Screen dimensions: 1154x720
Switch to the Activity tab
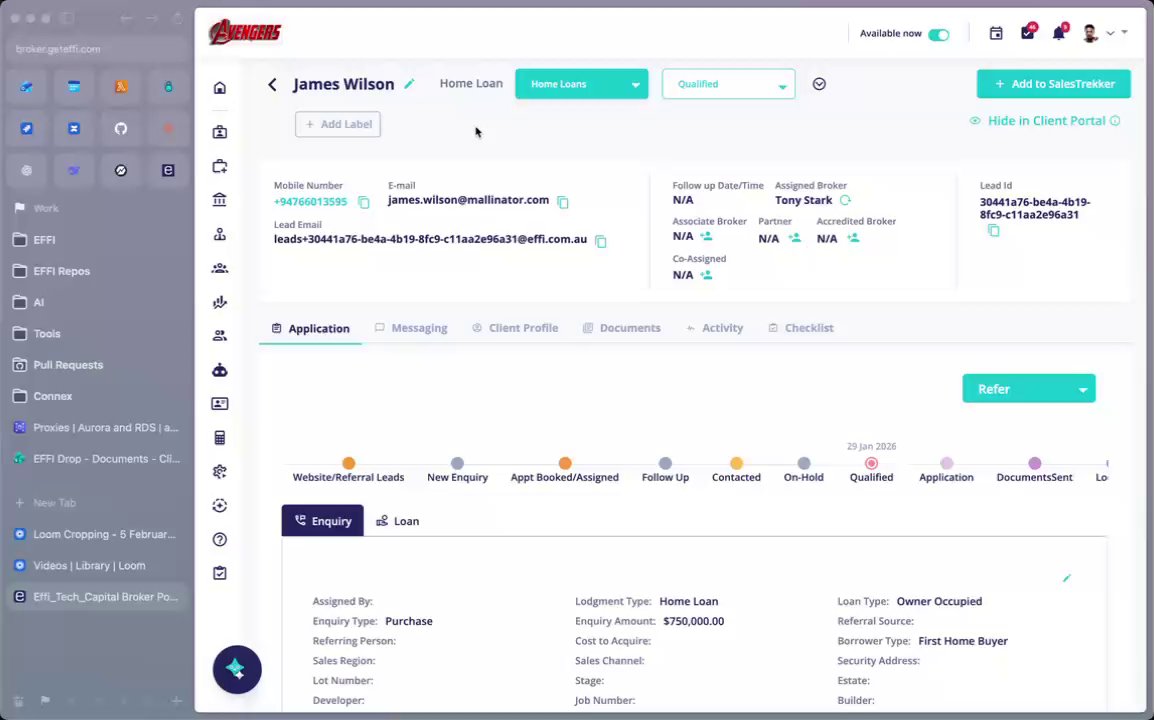(x=714, y=328)
